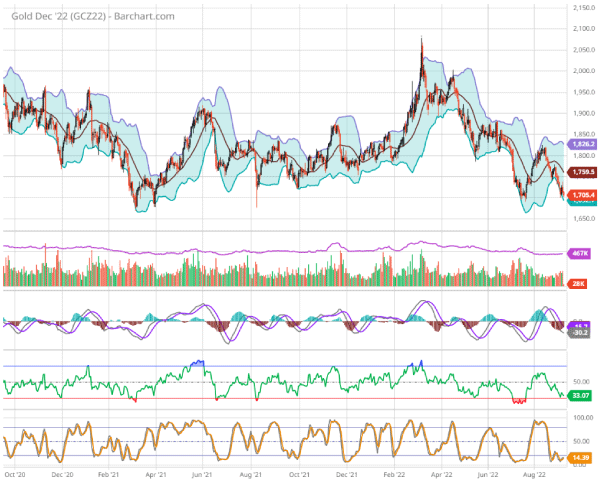The image size is (601, 481).
Task: Click the orange 14.39 stochastic value badge
Action: [x=581, y=457]
